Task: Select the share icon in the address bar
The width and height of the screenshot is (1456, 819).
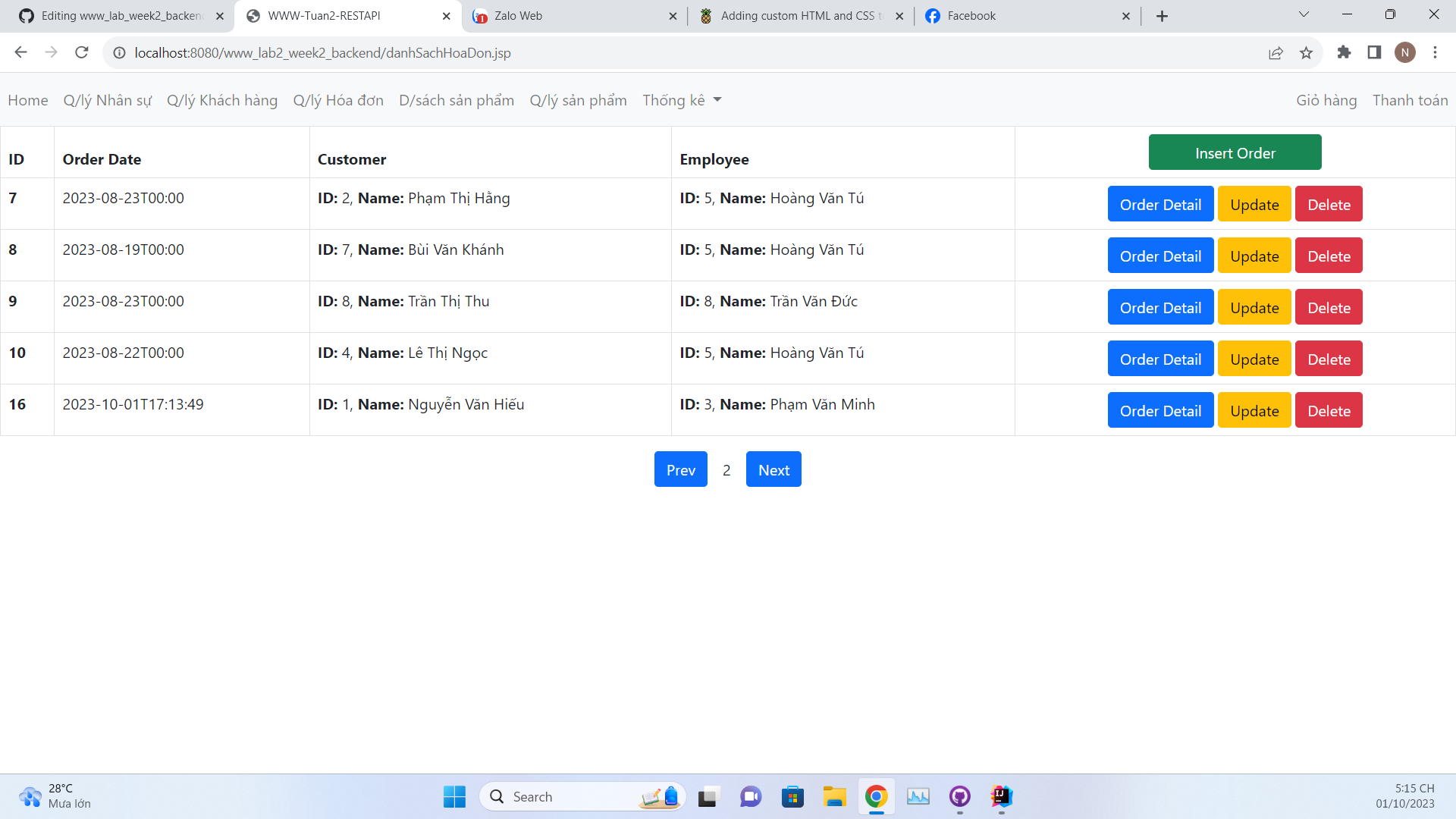Action: click(x=1276, y=52)
